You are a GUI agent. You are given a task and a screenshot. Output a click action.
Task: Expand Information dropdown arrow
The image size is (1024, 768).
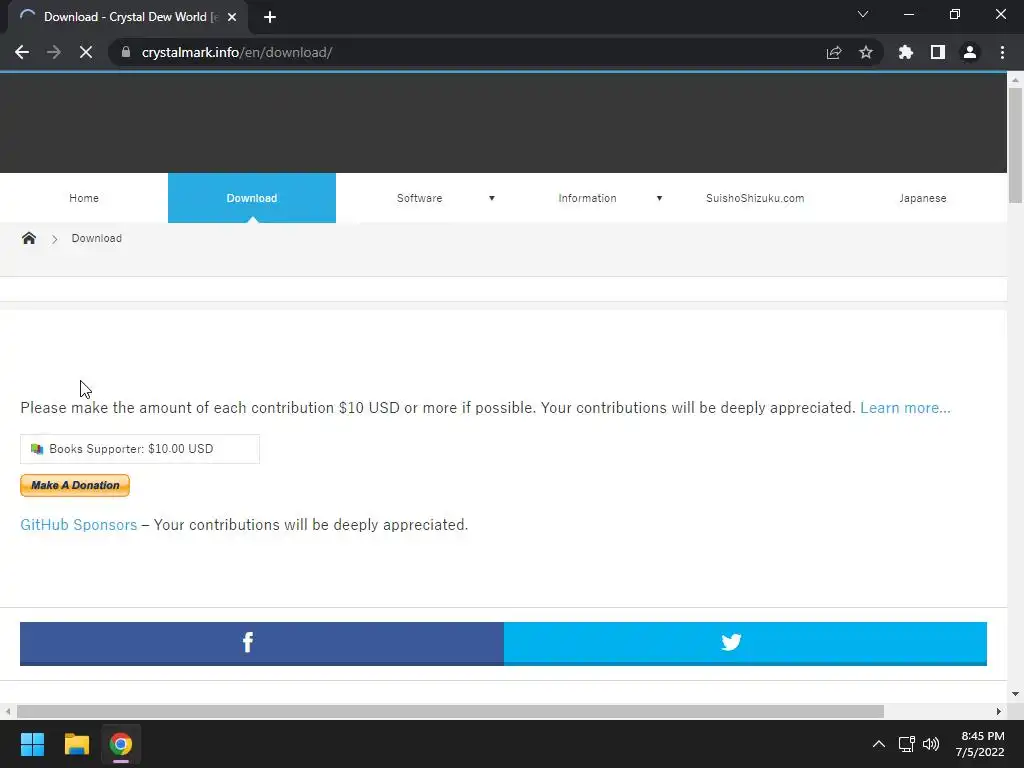coord(659,198)
